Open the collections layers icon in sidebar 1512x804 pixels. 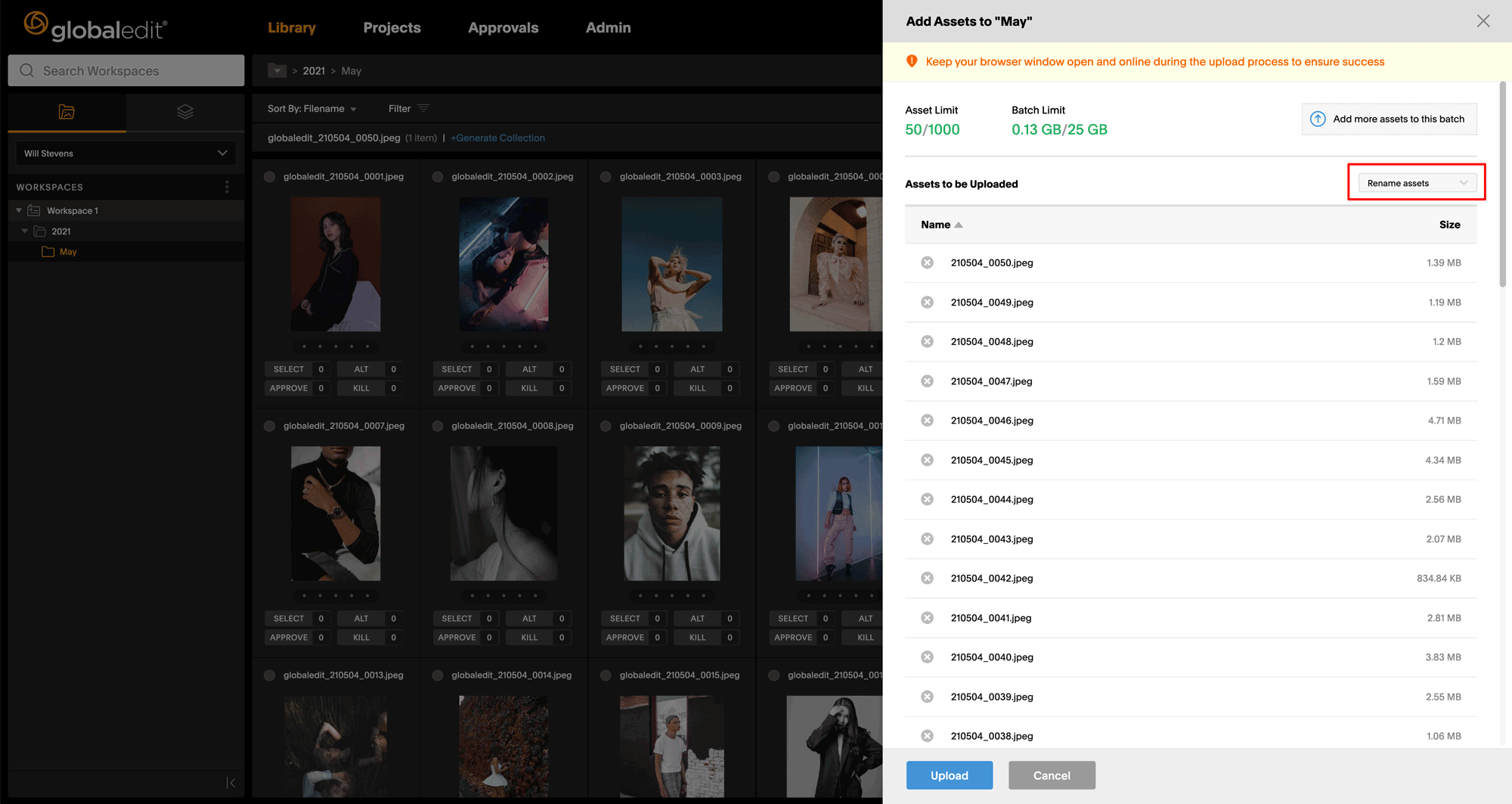[185, 112]
